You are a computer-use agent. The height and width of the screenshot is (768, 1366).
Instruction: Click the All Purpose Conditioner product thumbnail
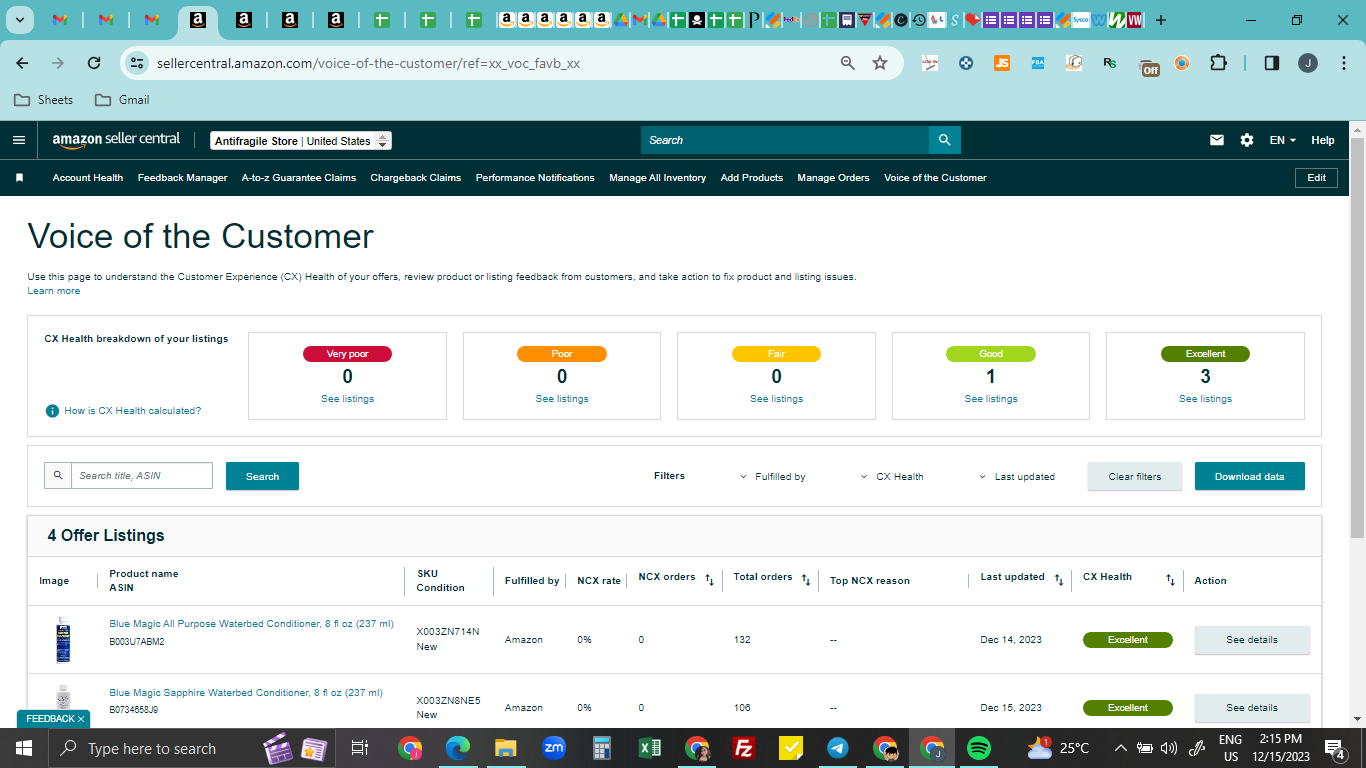pyautogui.click(x=62, y=640)
